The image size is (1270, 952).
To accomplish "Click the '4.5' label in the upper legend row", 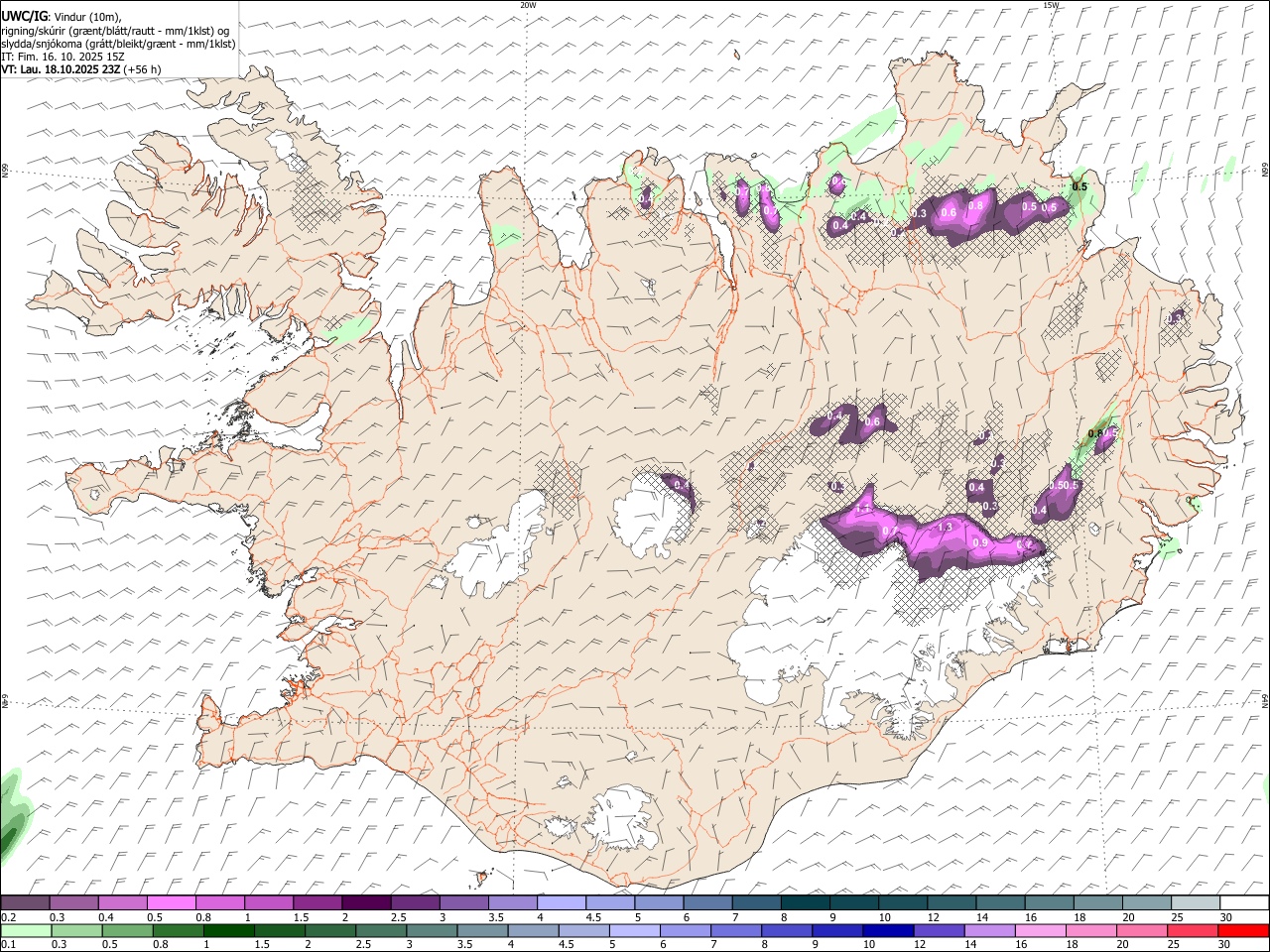I will (x=593, y=917).
